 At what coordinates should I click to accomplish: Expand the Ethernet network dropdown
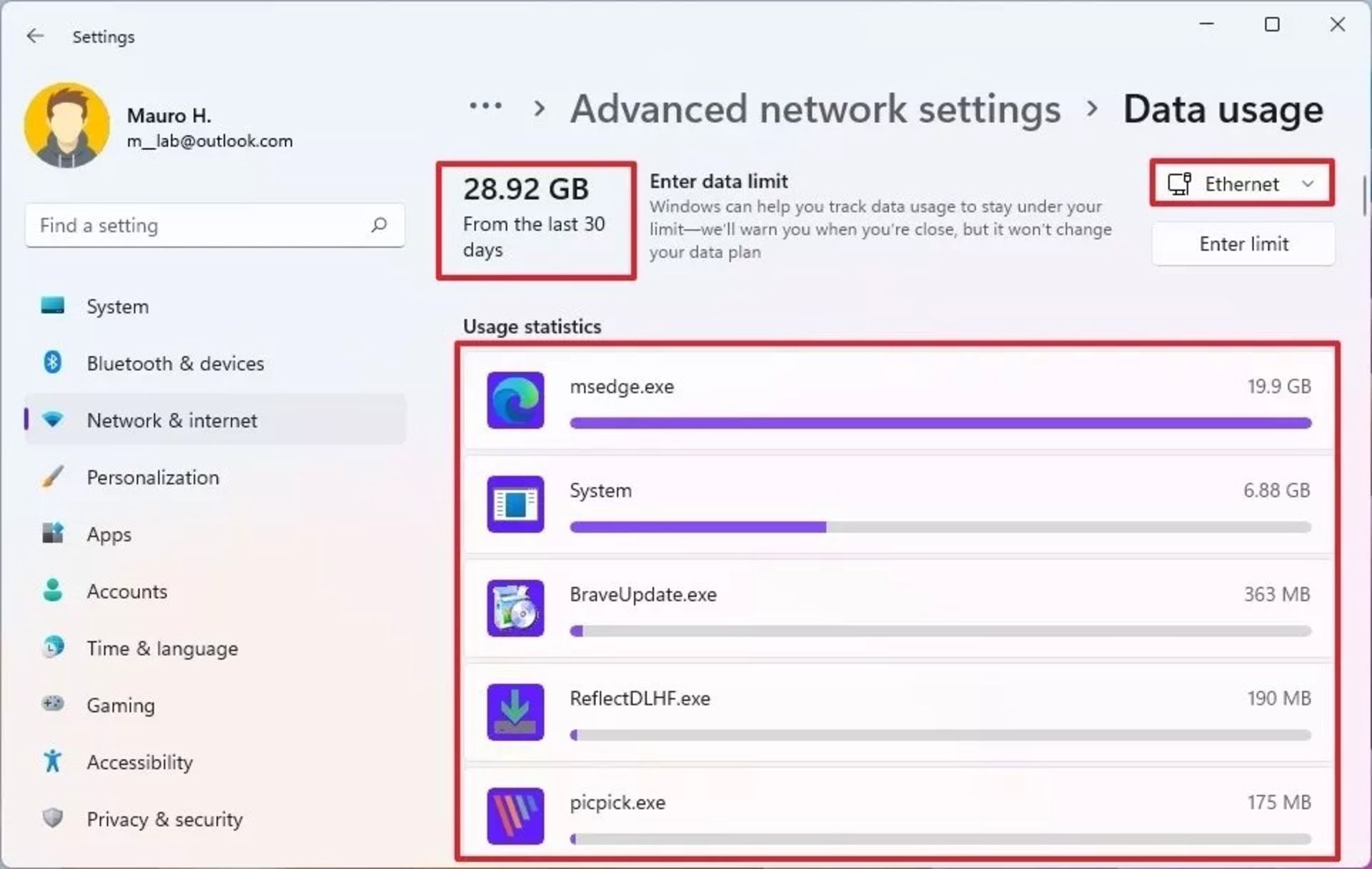coord(1244,184)
